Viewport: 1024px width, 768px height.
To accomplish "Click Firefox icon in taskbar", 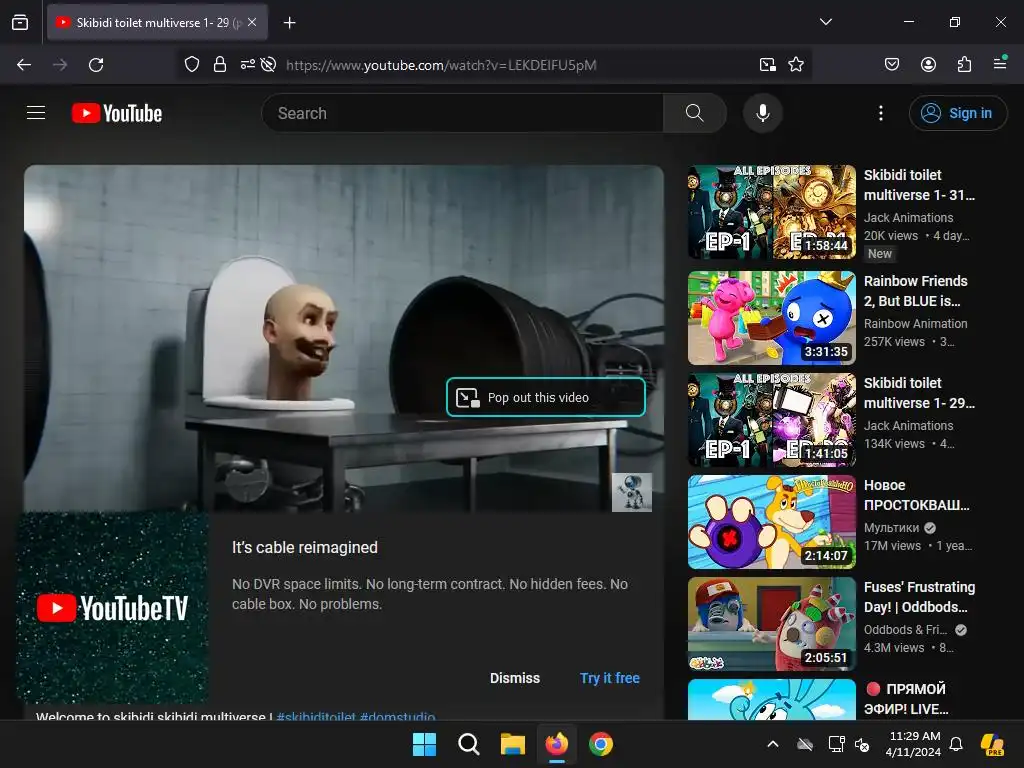I will (x=556, y=744).
